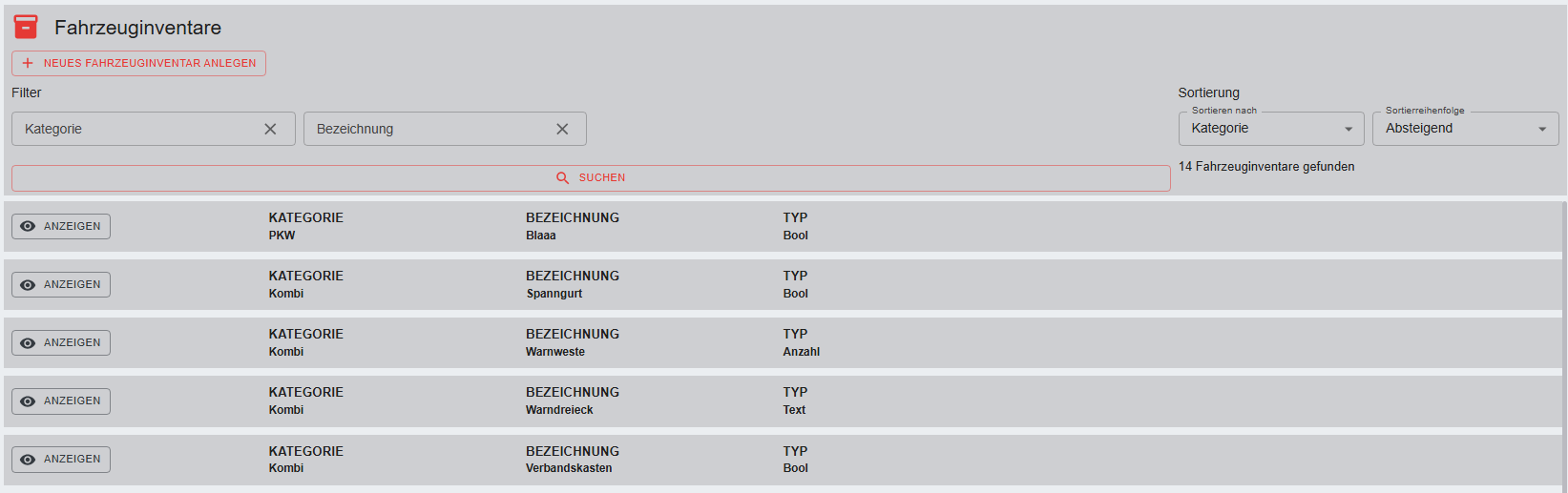Click eye icon on the Verbandskasten row

pyautogui.click(x=28, y=460)
